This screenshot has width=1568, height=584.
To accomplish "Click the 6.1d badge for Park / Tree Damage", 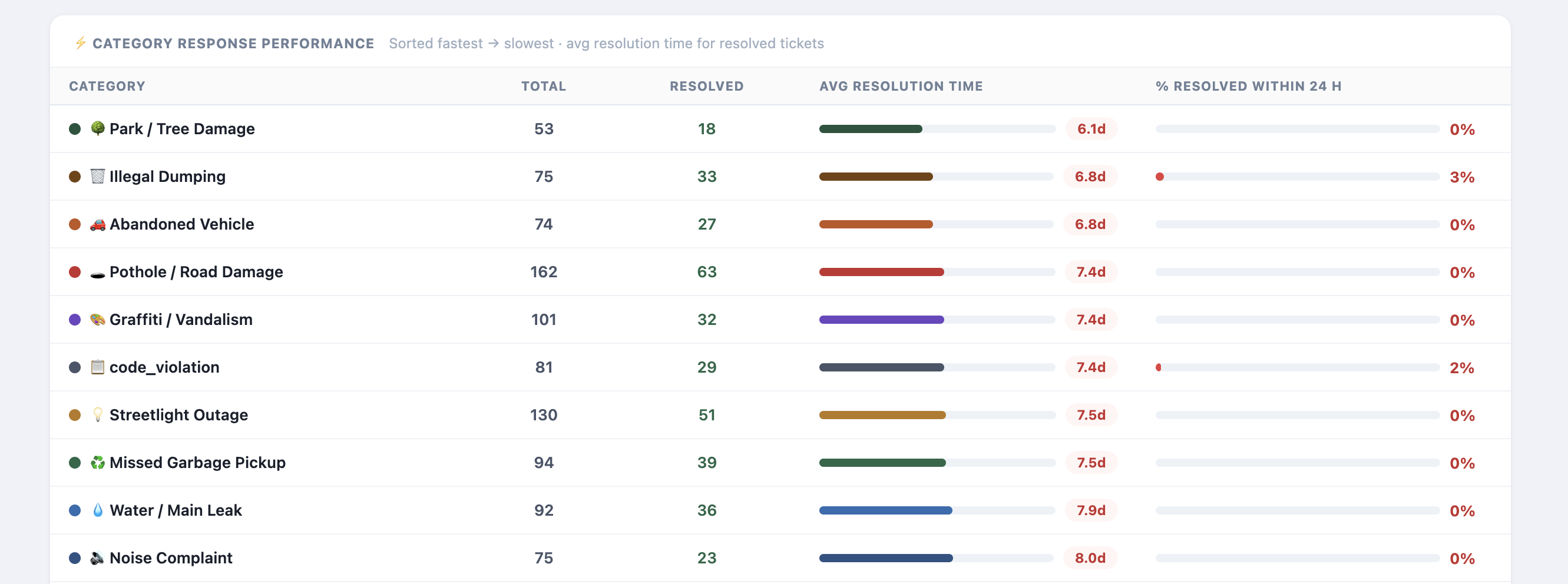I will [1091, 128].
